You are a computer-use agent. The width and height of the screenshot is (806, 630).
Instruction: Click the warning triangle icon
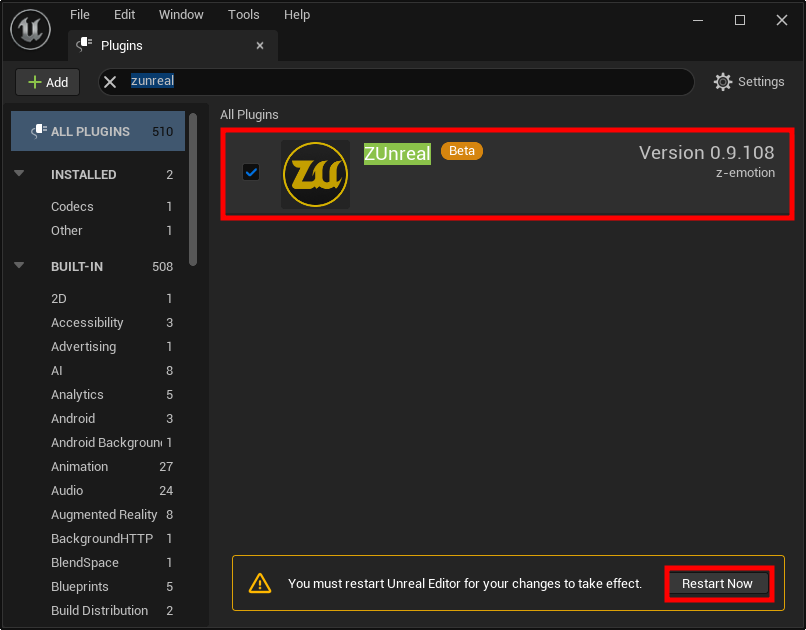point(260,583)
